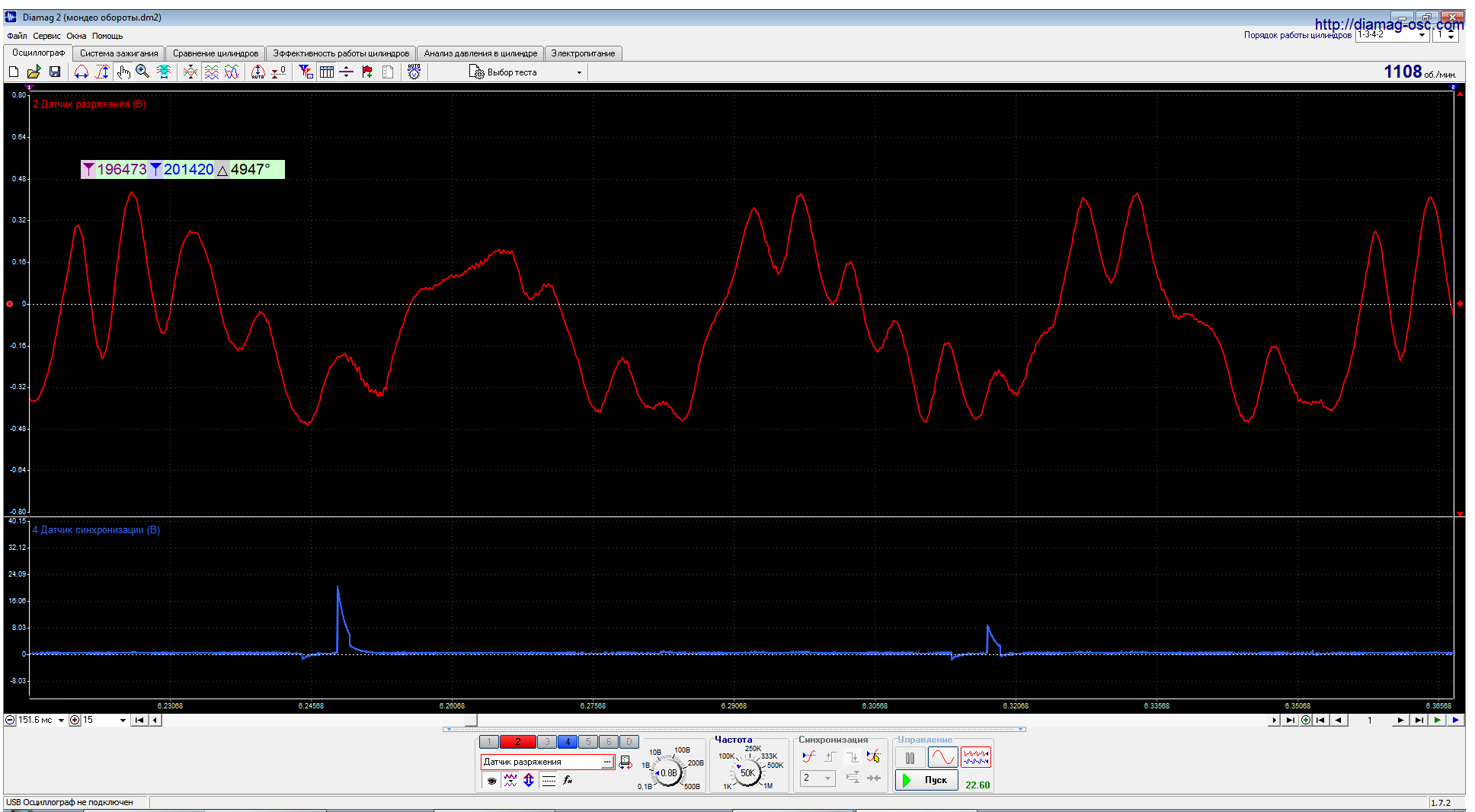Open the Помощь menu

point(107,36)
